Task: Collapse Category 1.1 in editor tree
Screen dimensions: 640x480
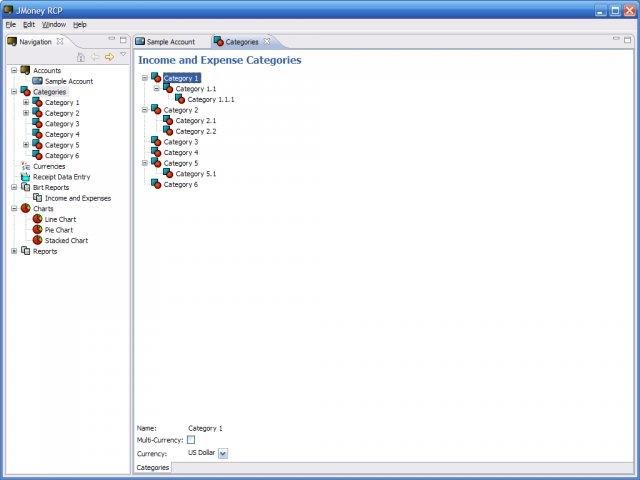Action: [156, 88]
